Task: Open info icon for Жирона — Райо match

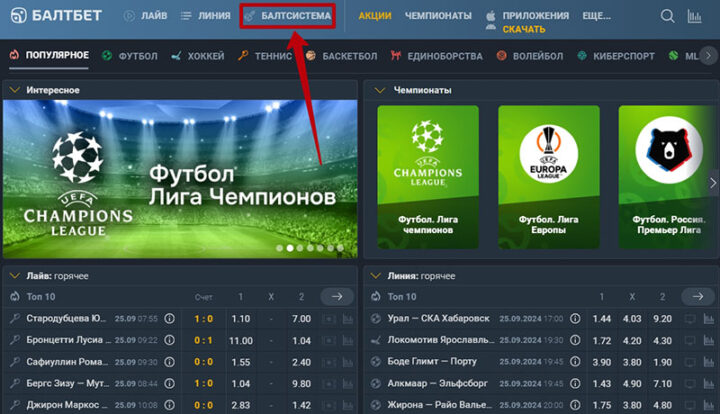Action: tap(575, 405)
